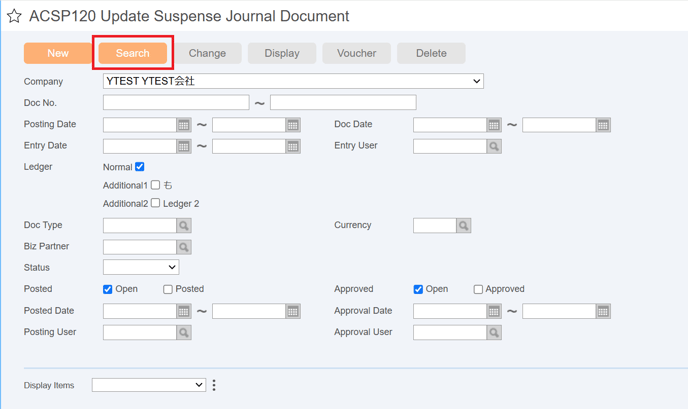The height and width of the screenshot is (409, 688).
Task: Check the Approved checkbox
Action: (478, 289)
